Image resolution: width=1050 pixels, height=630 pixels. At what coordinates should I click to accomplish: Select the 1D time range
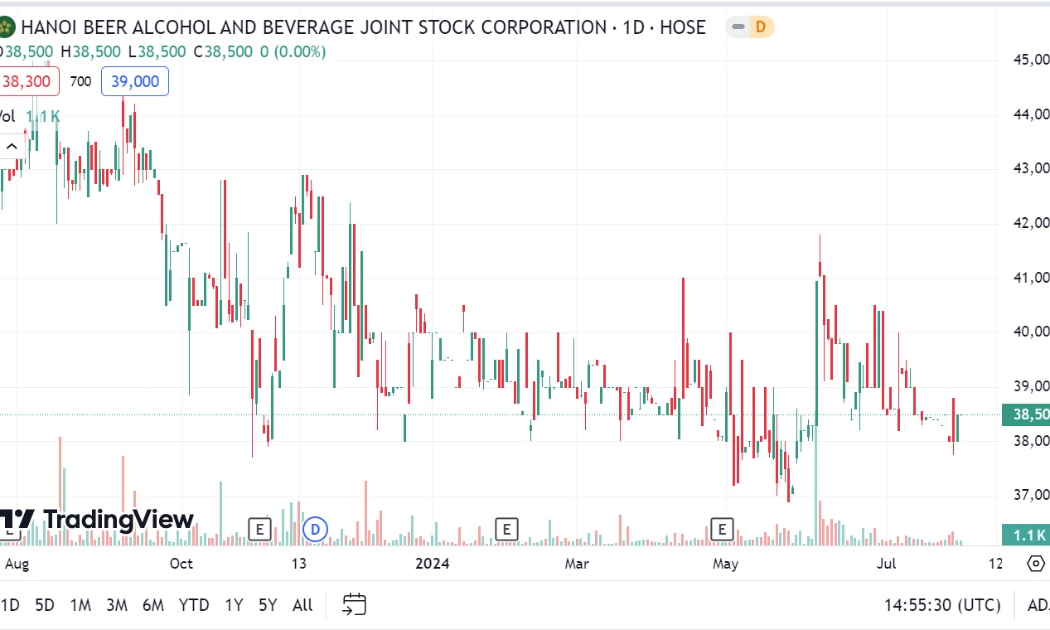9,605
